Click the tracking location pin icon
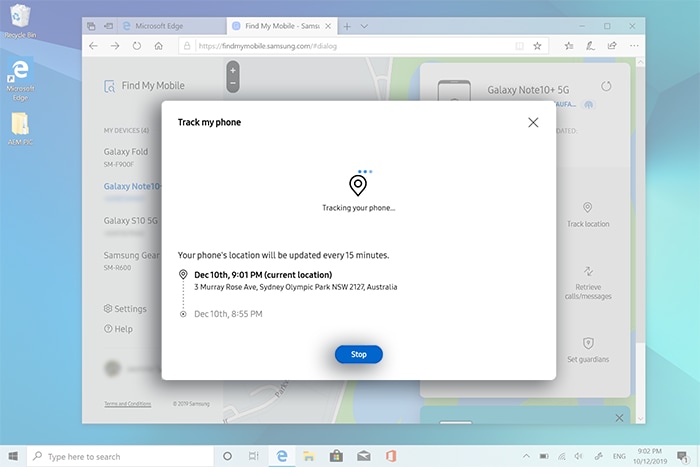Screen dimensions: 700x467 [358, 185]
